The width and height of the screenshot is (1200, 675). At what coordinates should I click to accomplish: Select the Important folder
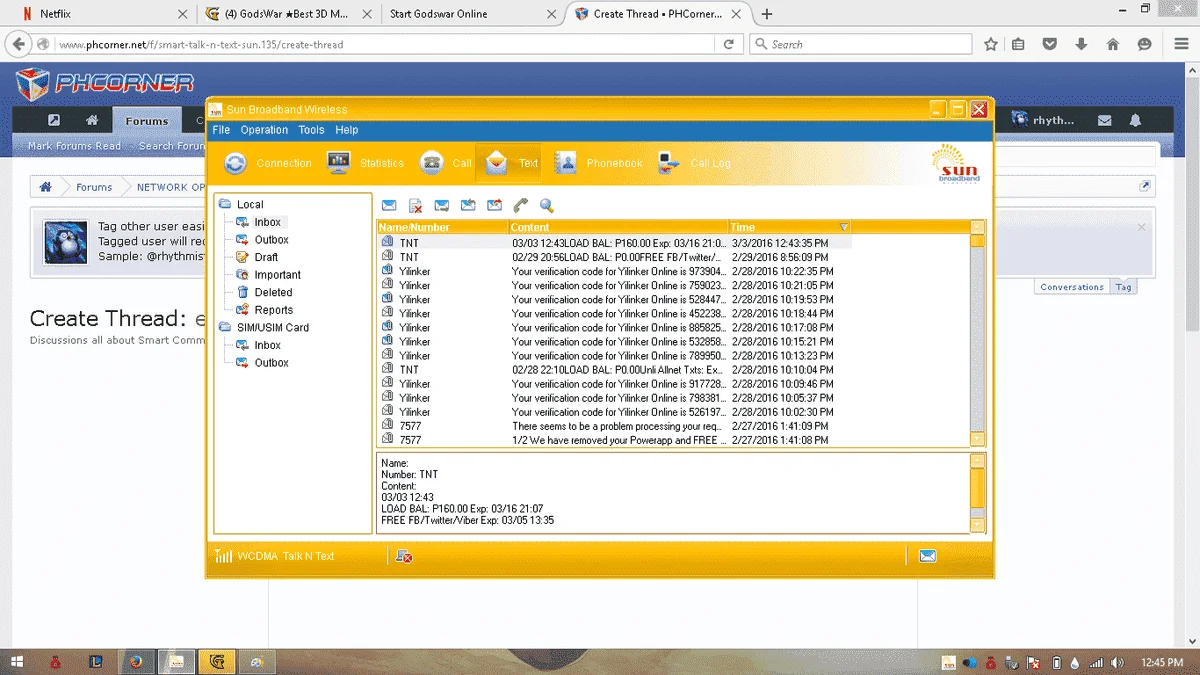[x=277, y=275]
